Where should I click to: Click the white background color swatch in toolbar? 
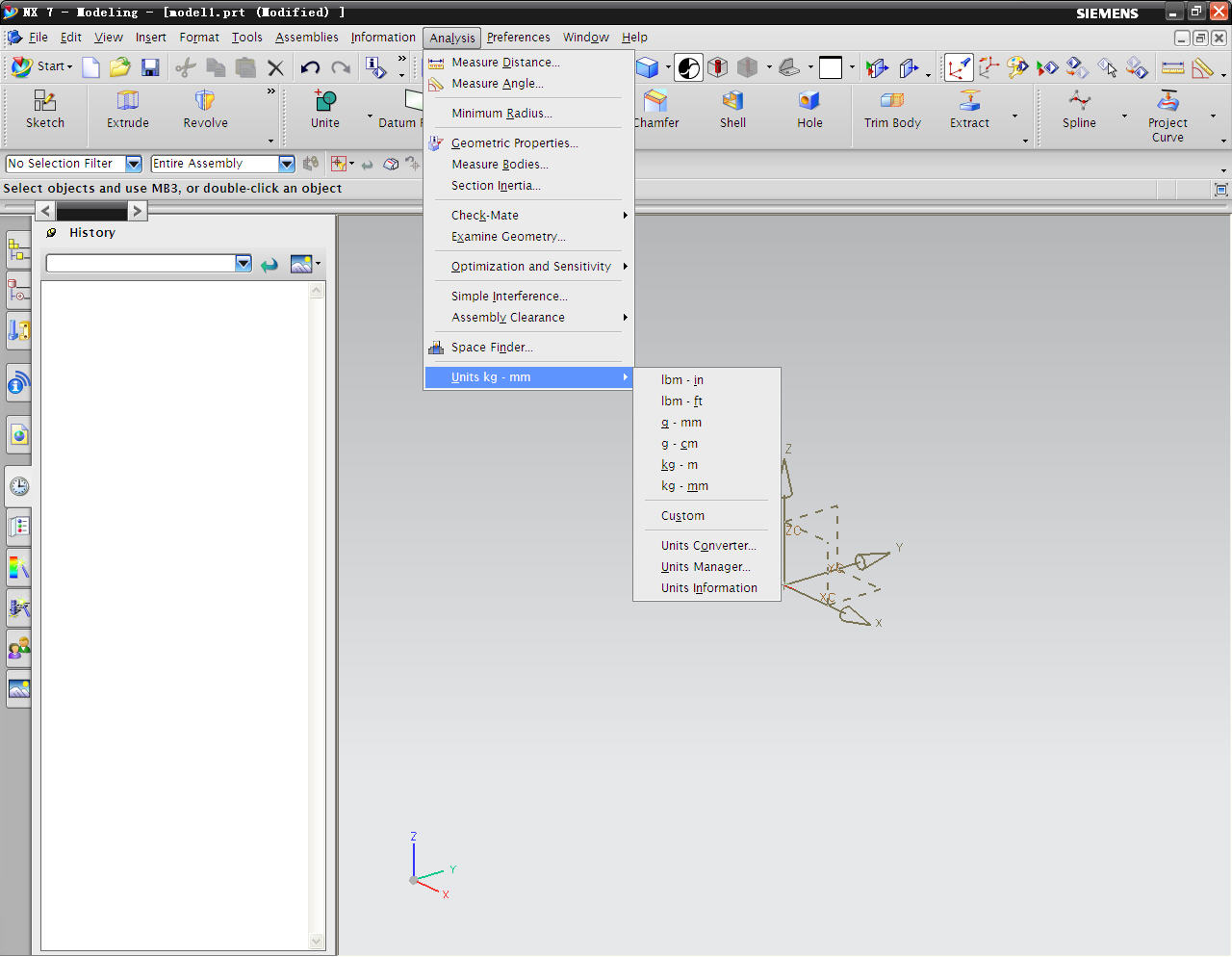(x=830, y=67)
